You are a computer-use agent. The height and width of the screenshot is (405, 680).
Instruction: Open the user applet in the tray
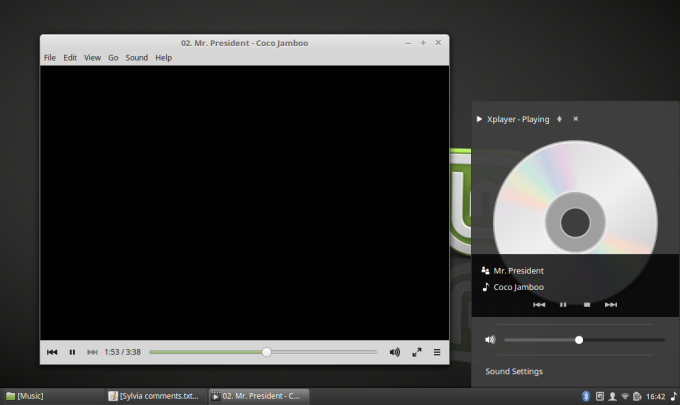[612, 396]
